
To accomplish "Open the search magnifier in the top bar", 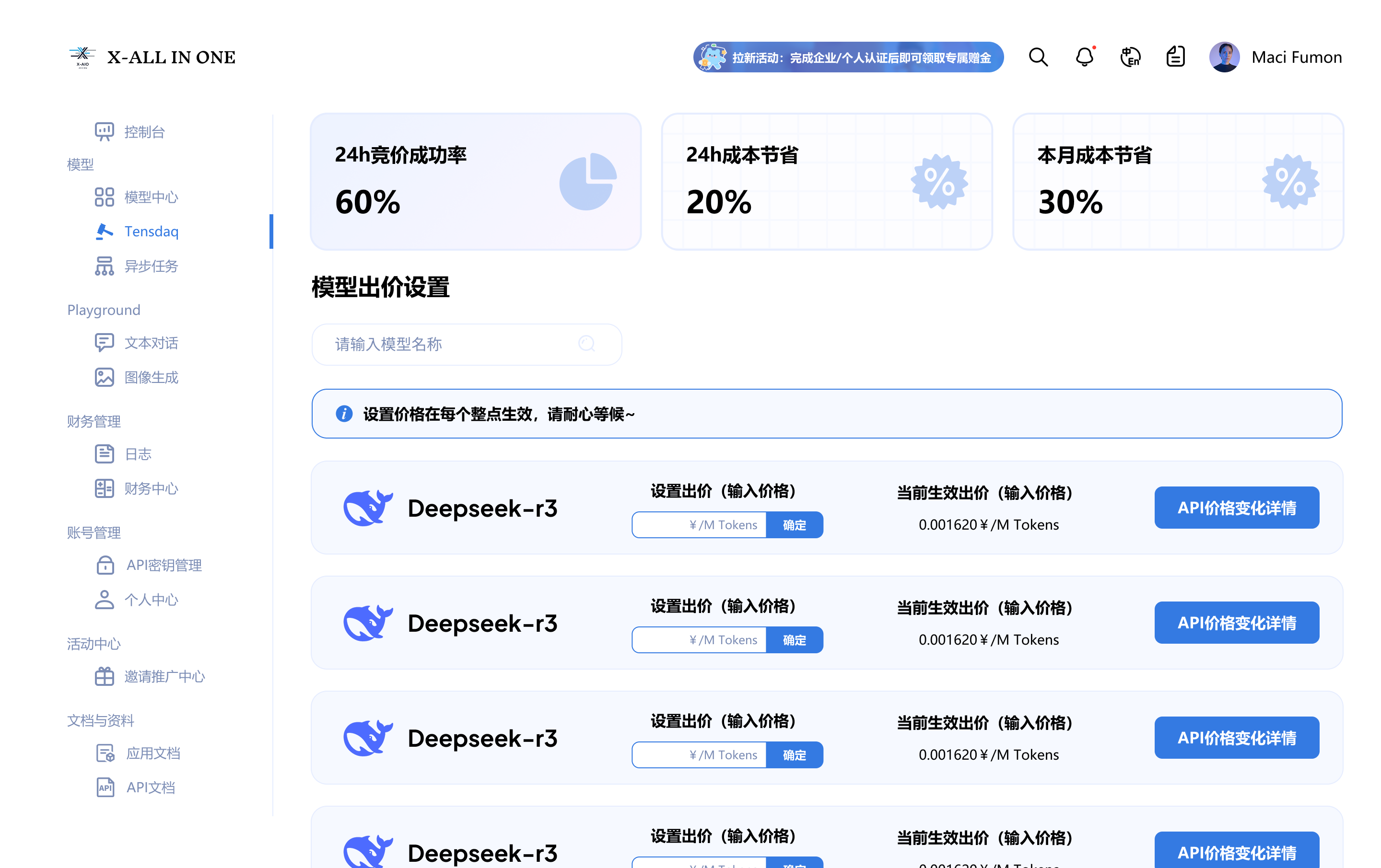I will [x=1038, y=57].
